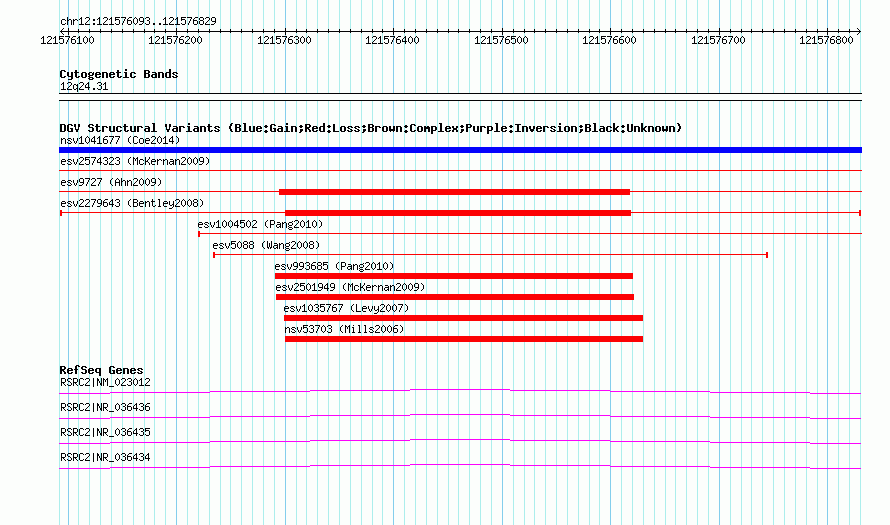The height and width of the screenshot is (525, 890).
Task: Click ruler position 121576200
Action: click(x=175, y=40)
